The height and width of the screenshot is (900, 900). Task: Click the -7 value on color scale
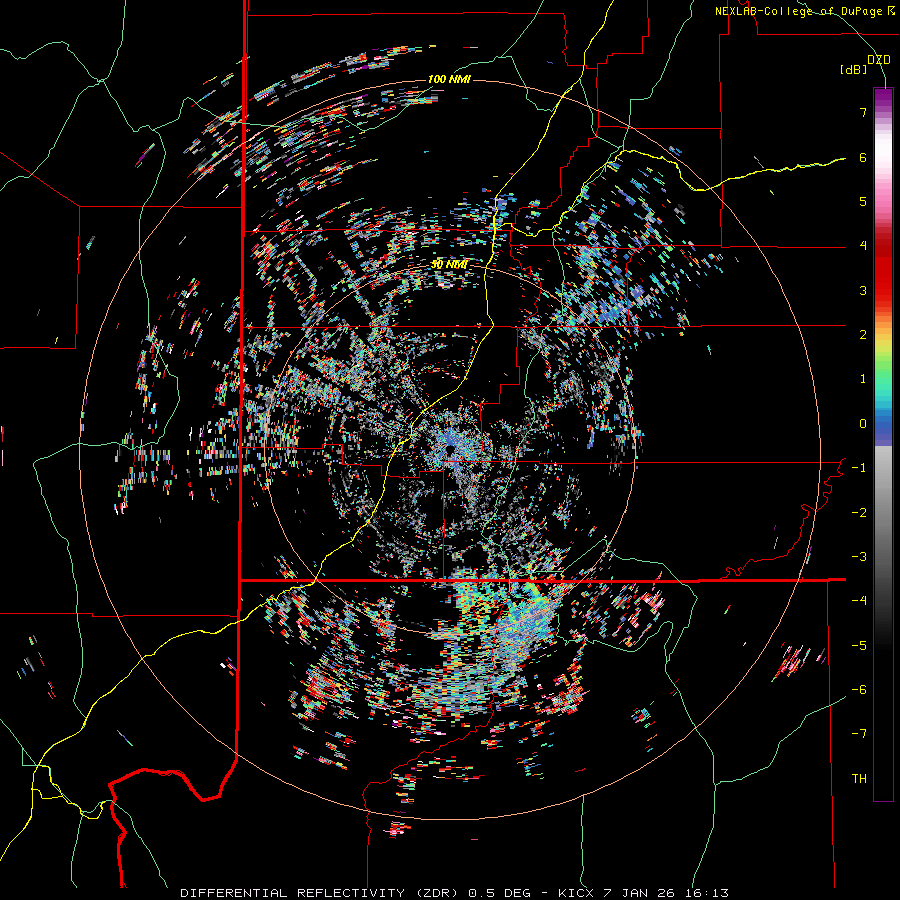coord(859,734)
